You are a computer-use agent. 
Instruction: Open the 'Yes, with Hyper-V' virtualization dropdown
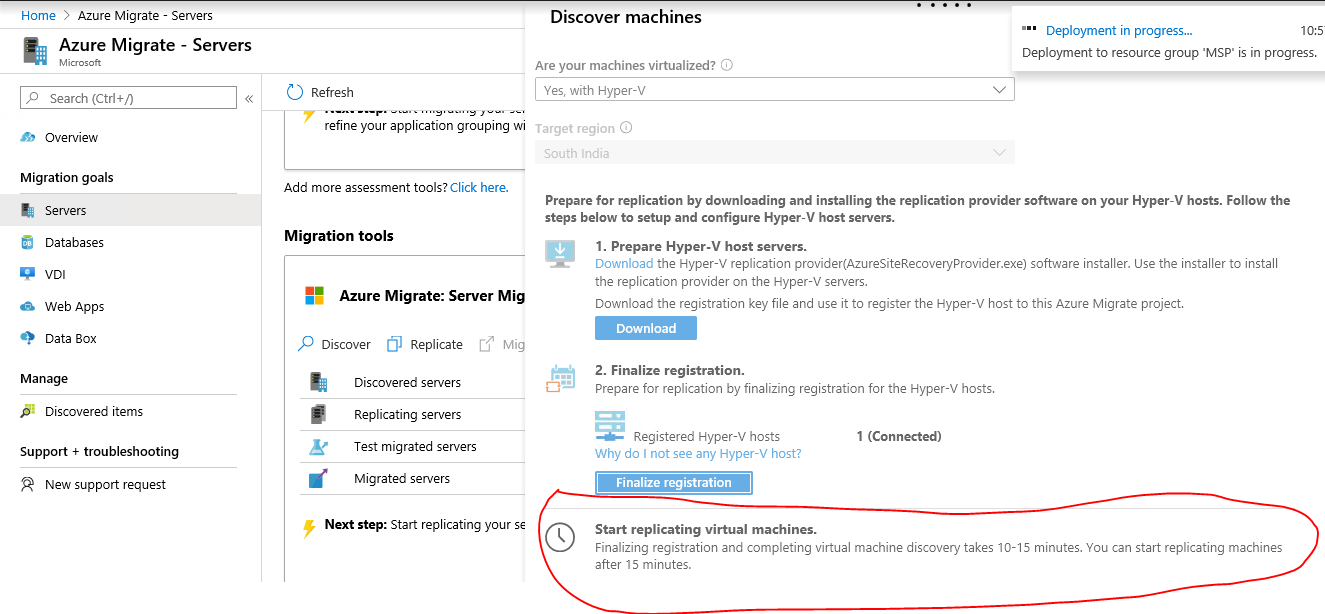click(x=775, y=90)
